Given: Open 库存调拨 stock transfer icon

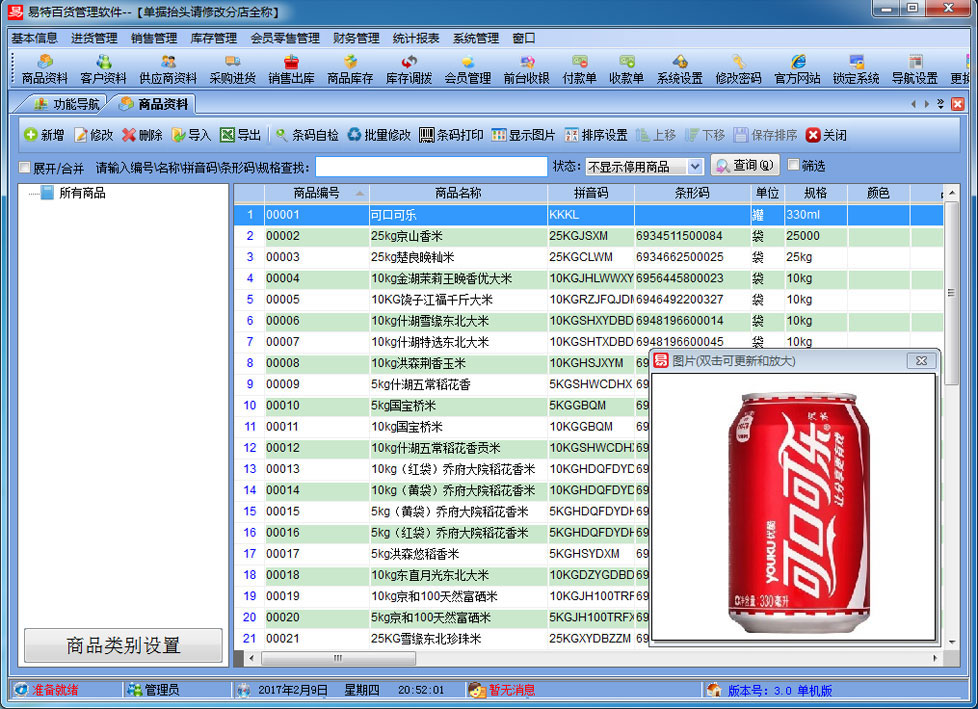Looking at the screenshot, I should coord(409,69).
